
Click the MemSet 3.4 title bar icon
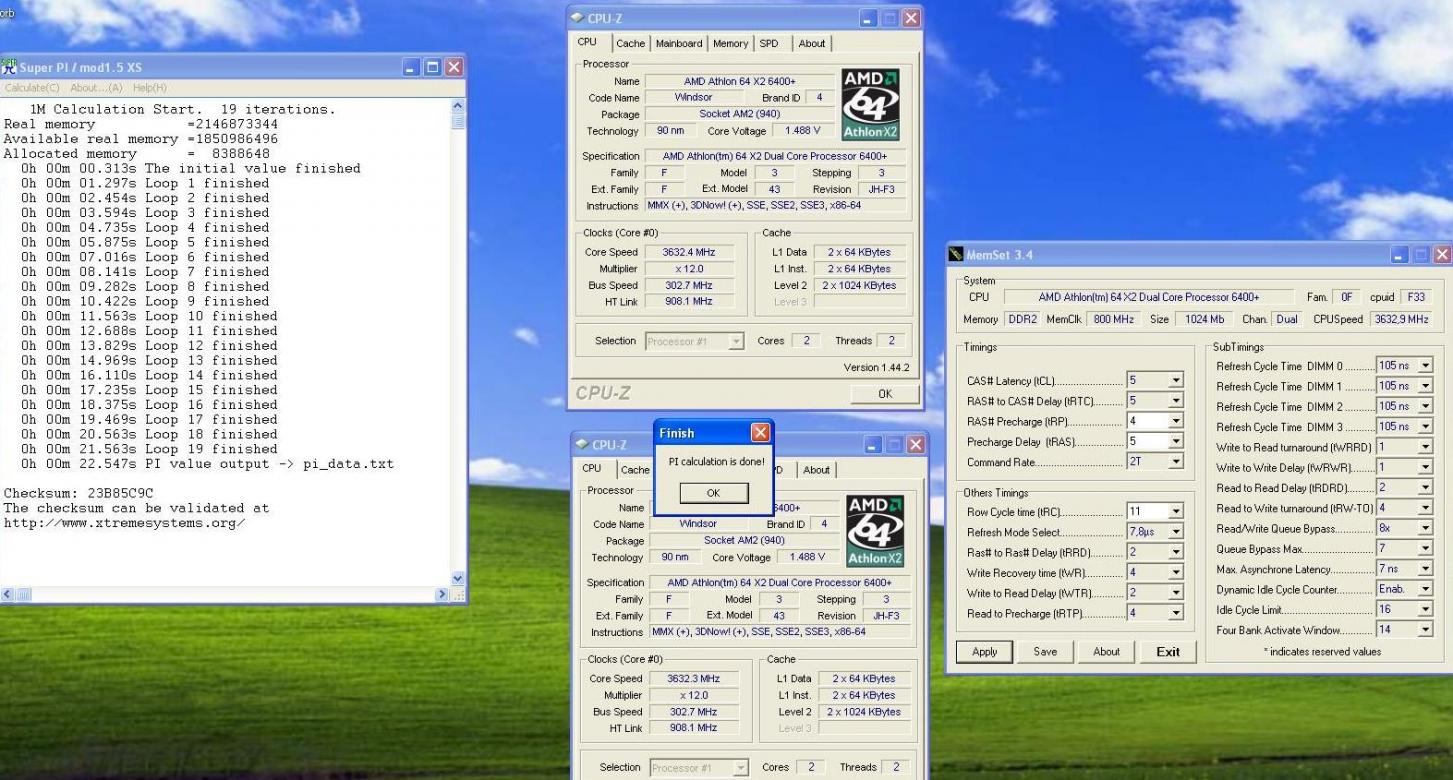957,255
